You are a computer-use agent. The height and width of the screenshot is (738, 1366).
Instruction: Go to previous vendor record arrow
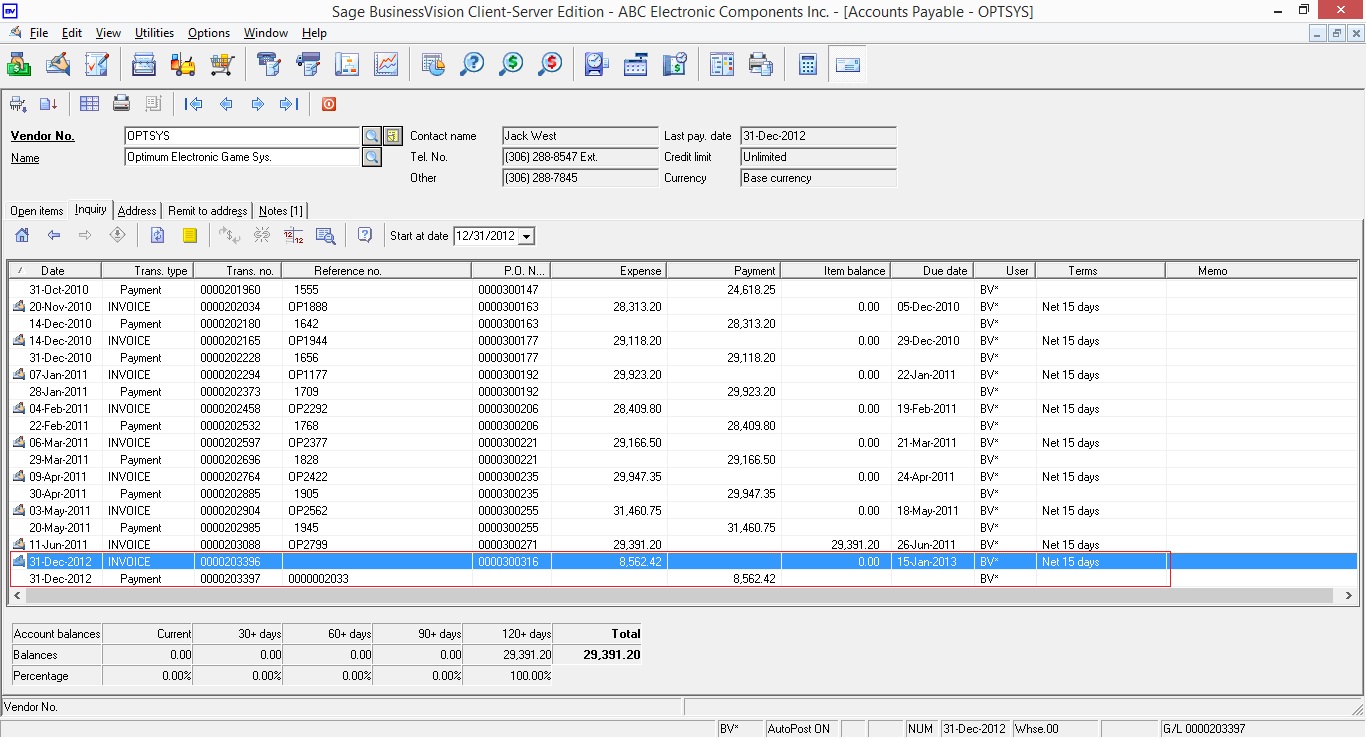[x=226, y=104]
